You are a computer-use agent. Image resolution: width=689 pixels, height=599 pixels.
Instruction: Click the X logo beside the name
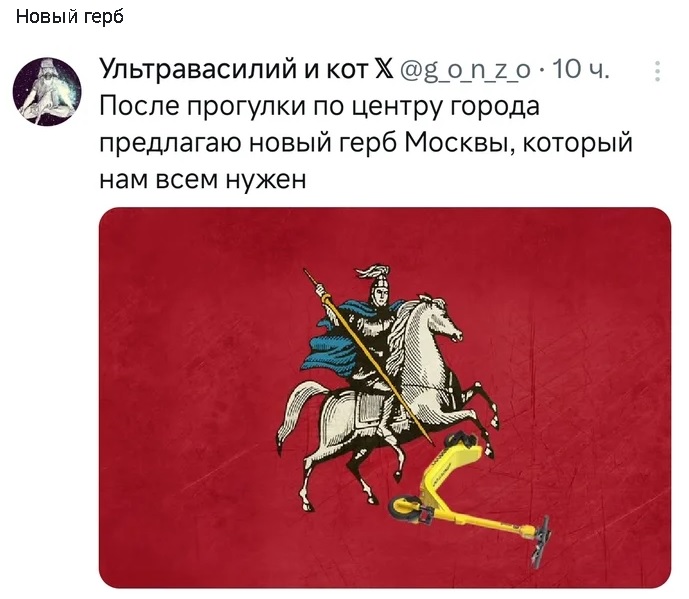pyautogui.click(x=382, y=70)
